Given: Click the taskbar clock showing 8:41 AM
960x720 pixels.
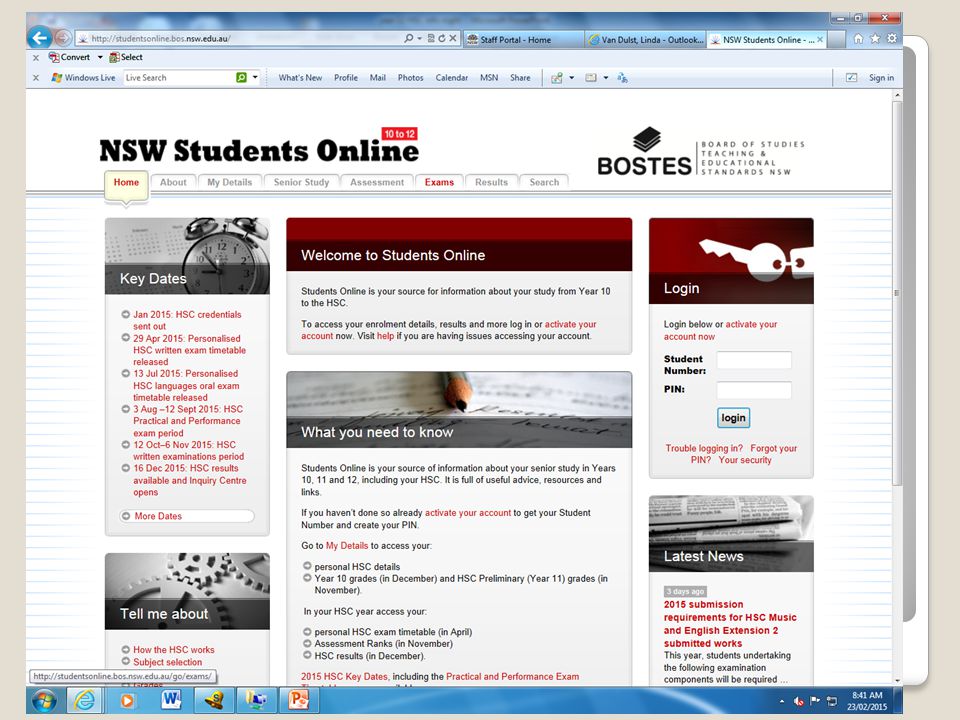Looking at the screenshot, I should click(x=868, y=701).
